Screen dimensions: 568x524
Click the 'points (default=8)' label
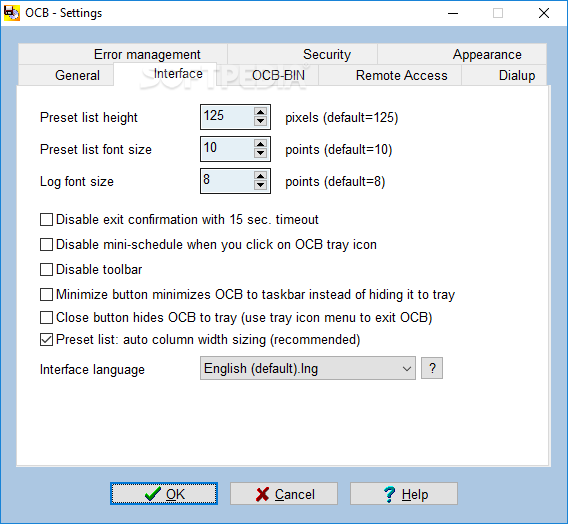coord(335,181)
